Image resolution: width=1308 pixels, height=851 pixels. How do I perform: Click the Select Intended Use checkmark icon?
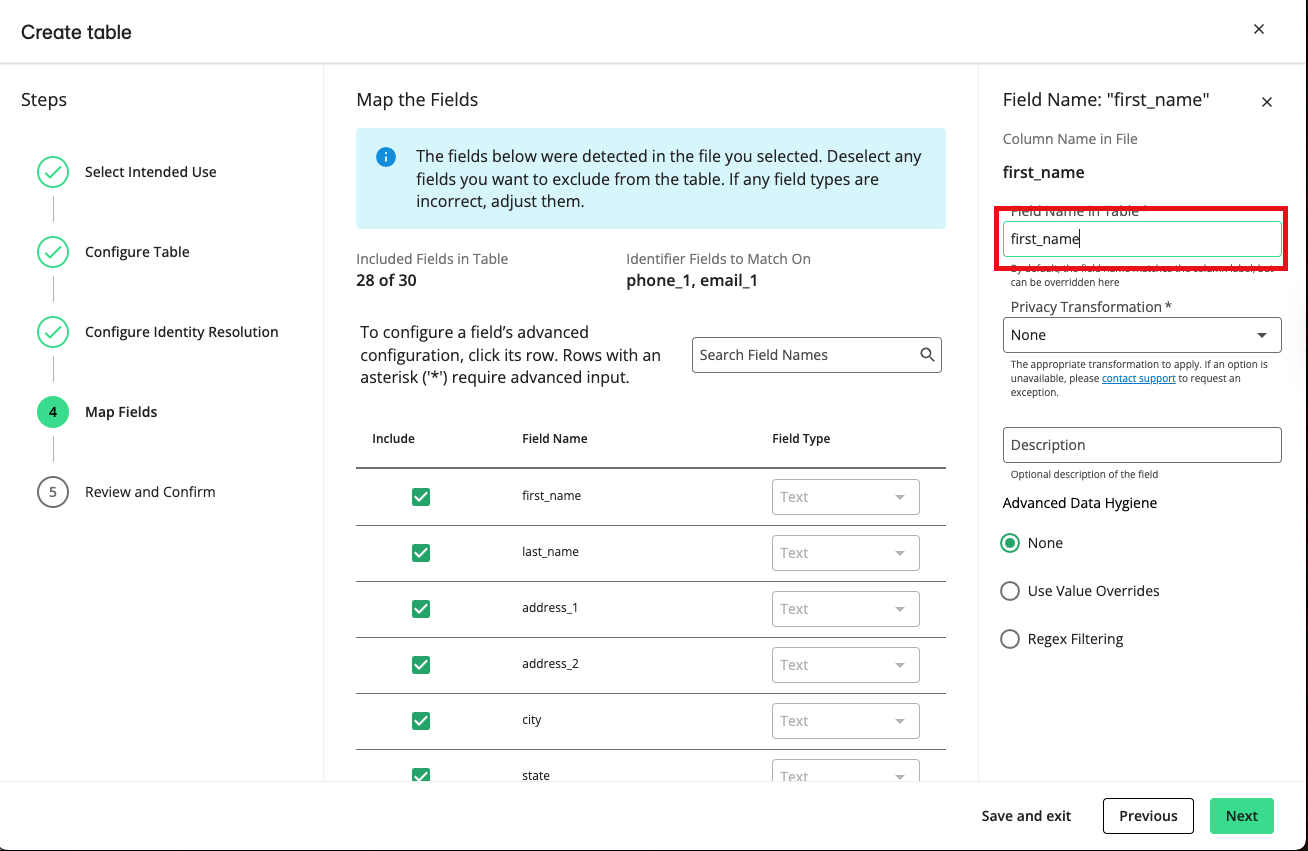coord(53,172)
